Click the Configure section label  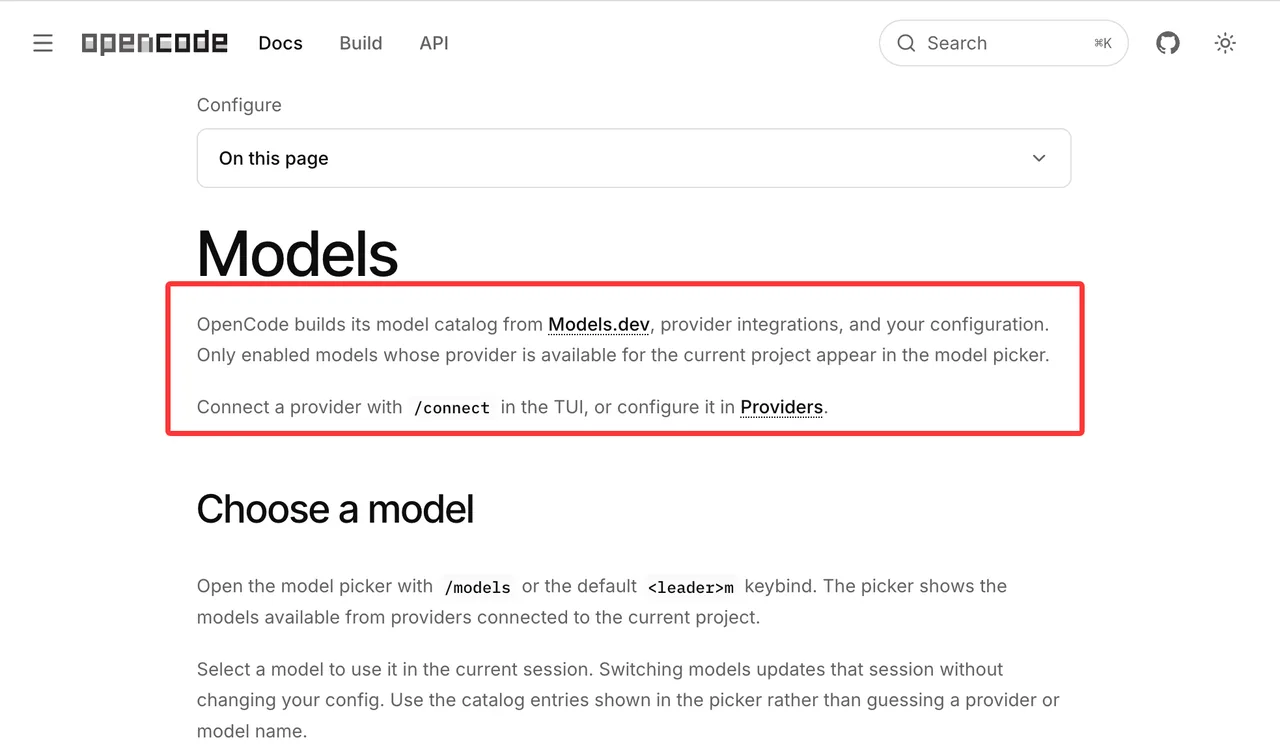pyautogui.click(x=239, y=105)
